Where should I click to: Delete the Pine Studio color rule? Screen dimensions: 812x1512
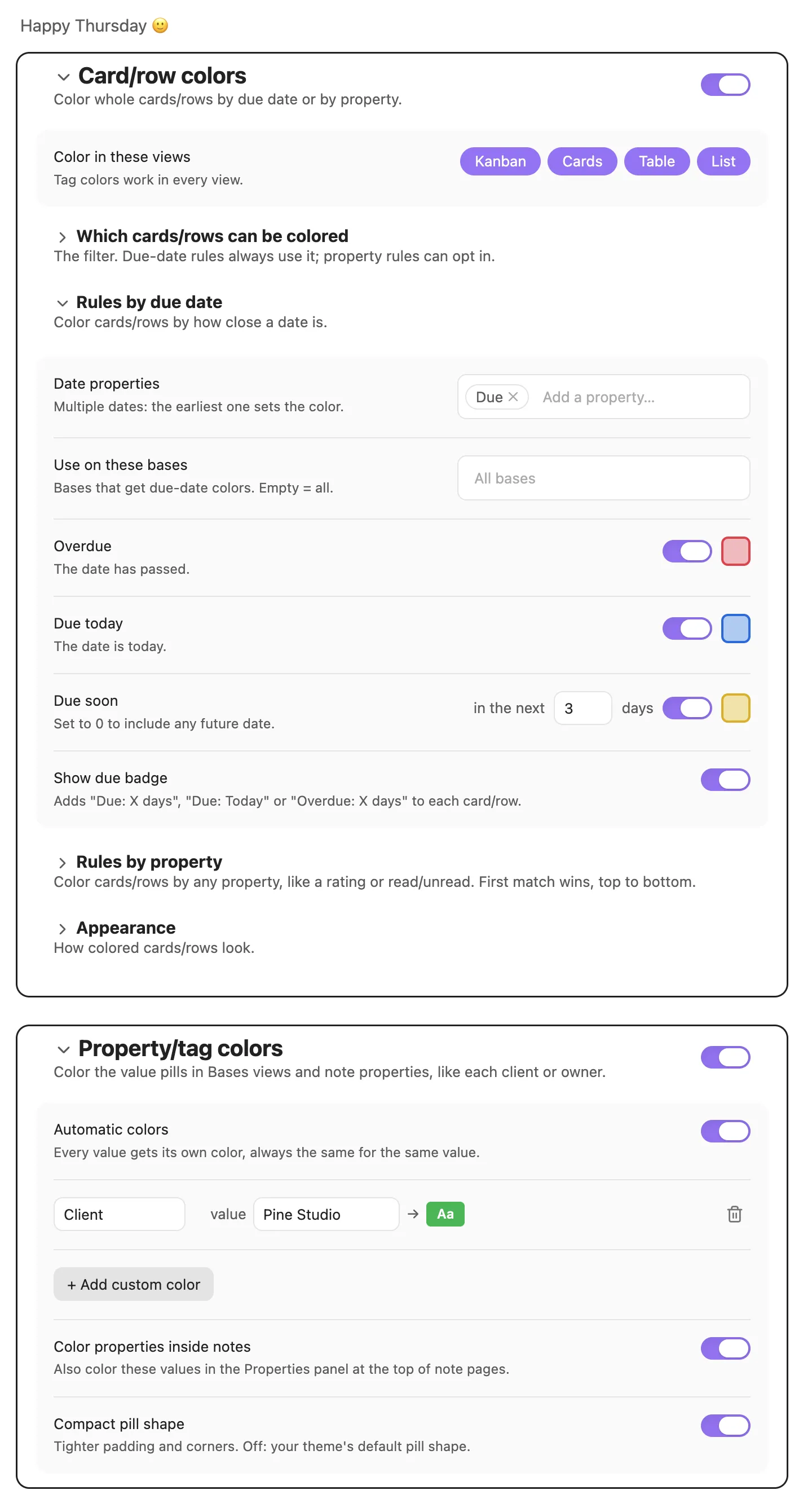coord(734,1214)
